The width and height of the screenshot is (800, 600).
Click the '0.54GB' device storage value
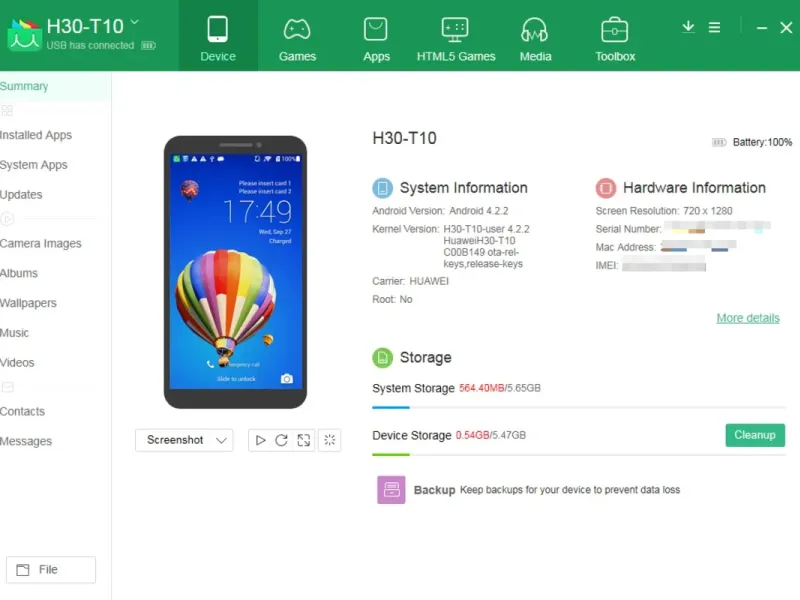(x=472, y=435)
